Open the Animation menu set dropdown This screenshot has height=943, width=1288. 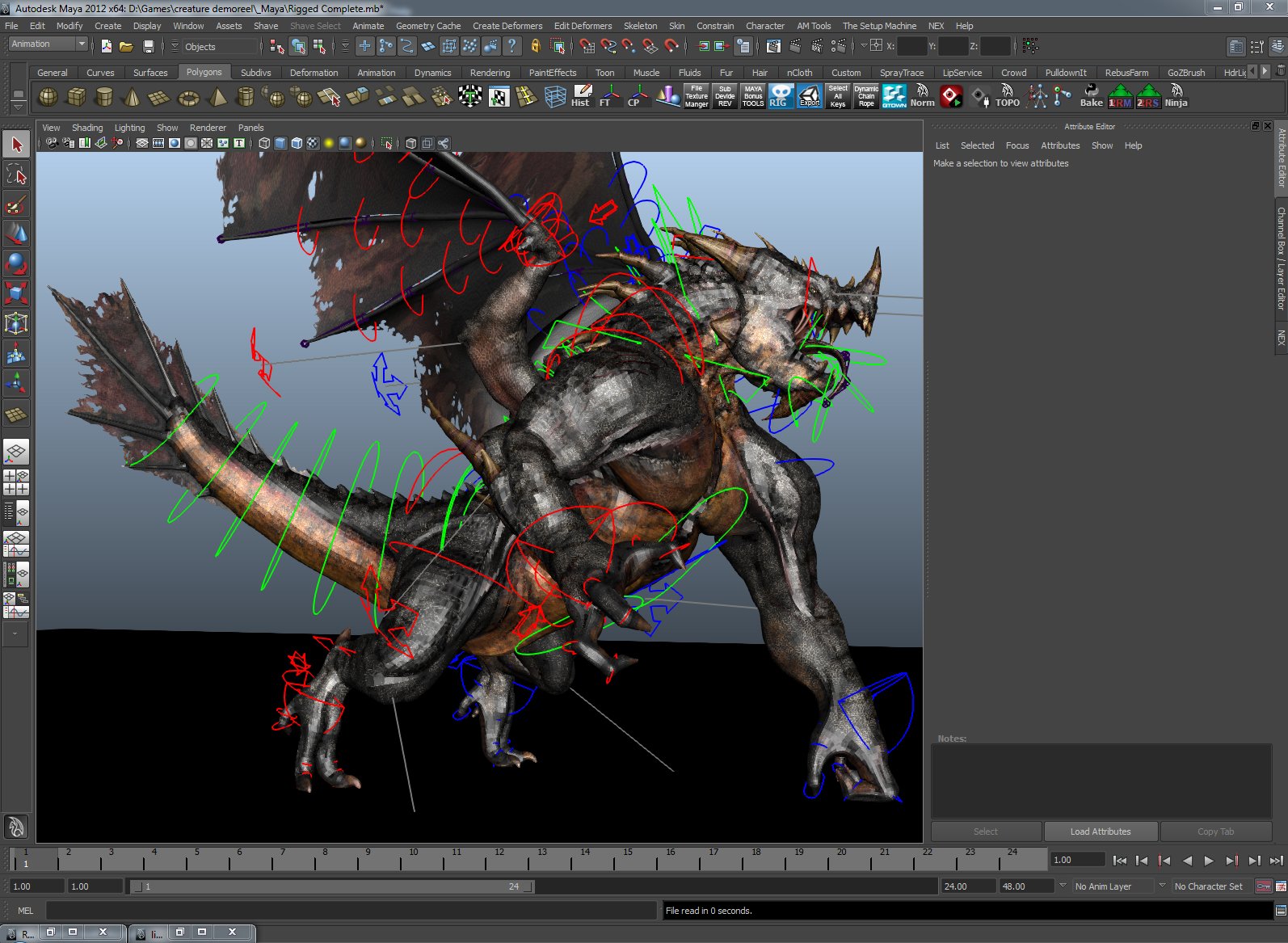click(48, 44)
